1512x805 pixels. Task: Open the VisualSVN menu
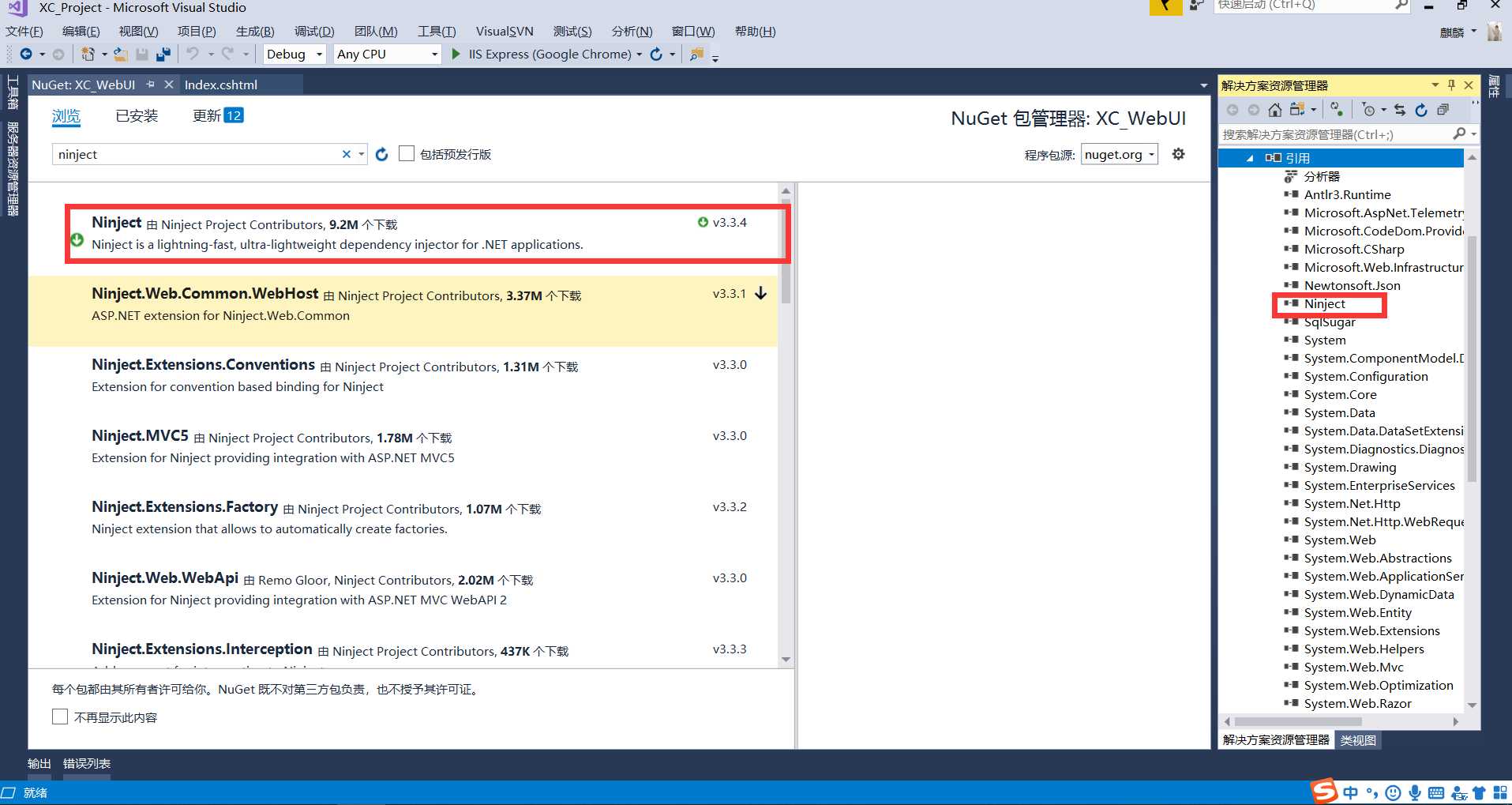point(505,31)
